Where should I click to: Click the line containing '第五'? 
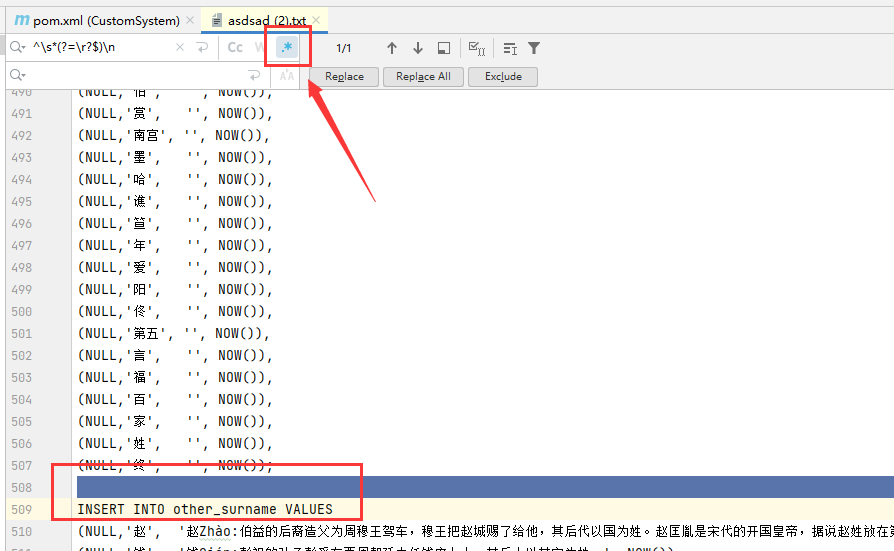coord(173,333)
